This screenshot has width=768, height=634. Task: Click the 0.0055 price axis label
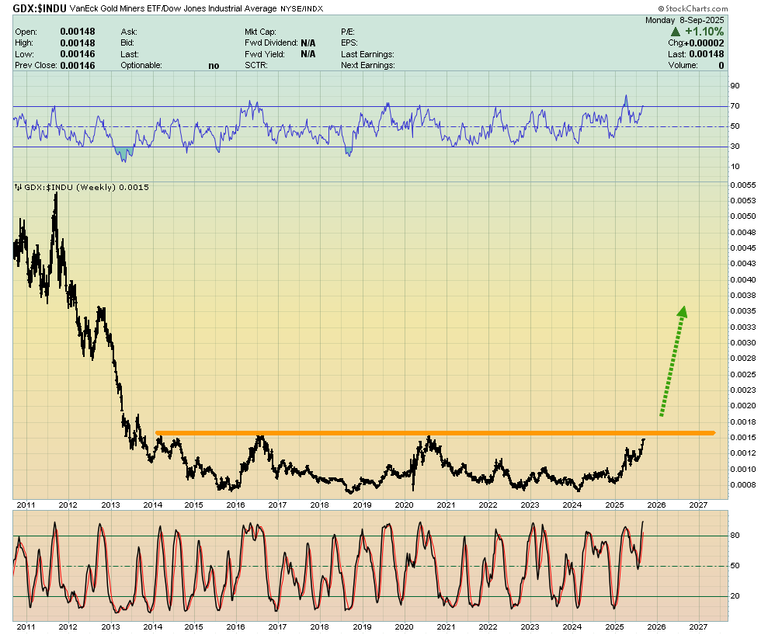(742, 185)
